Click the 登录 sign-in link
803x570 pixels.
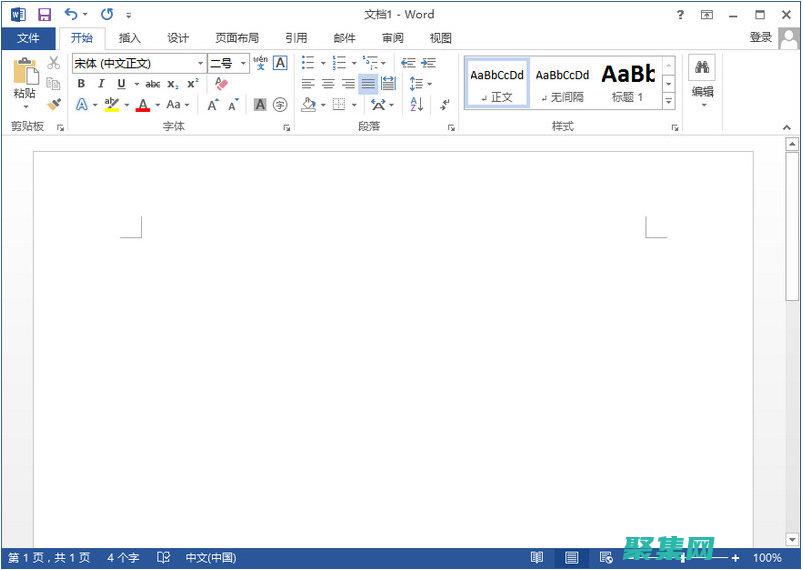tap(761, 37)
